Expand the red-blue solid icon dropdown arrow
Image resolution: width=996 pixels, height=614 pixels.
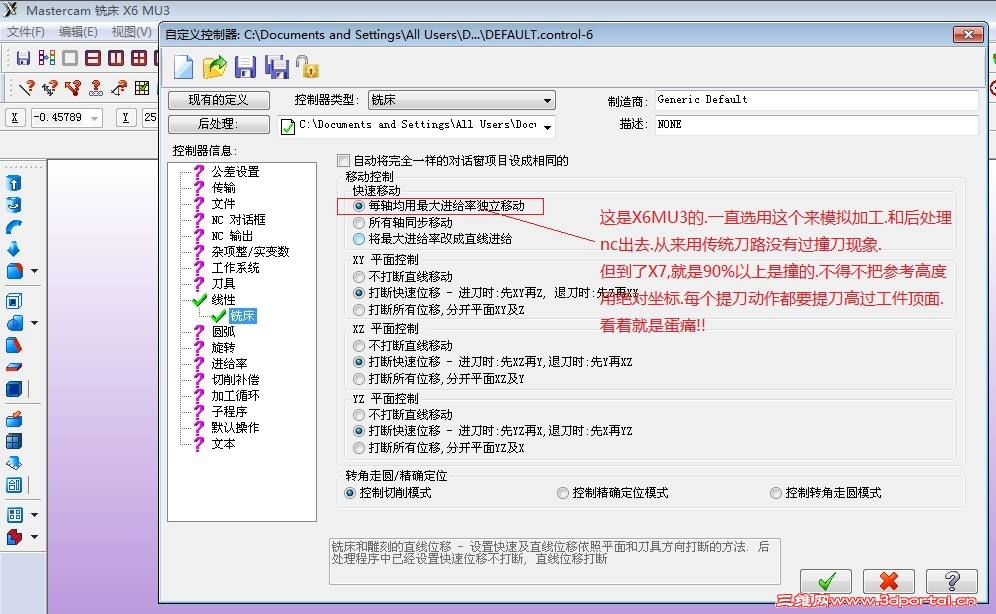[x=34, y=537]
